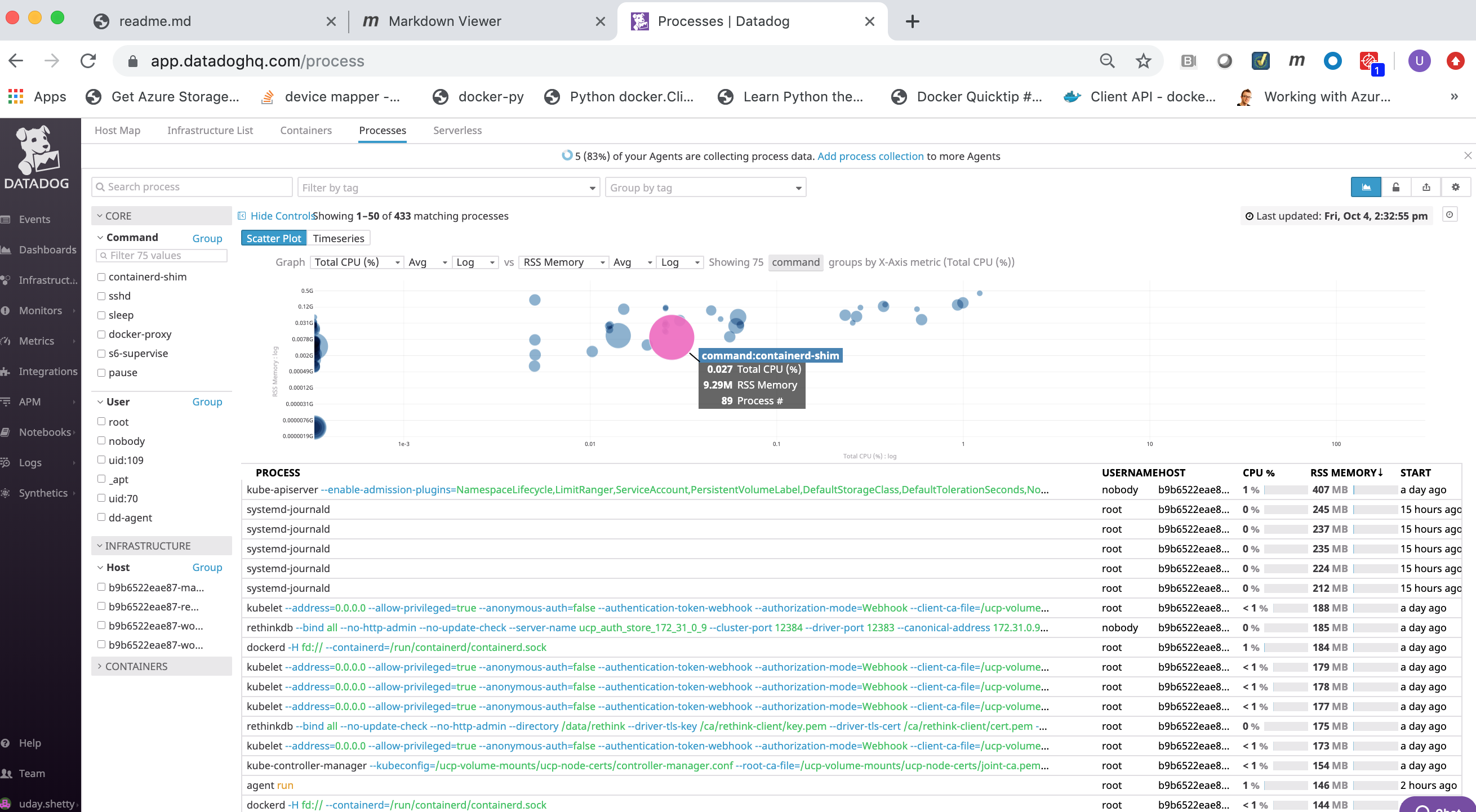Screen dimensions: 1476x812
Task: Click the Search process input field
Action: click(x=192, y=188)
